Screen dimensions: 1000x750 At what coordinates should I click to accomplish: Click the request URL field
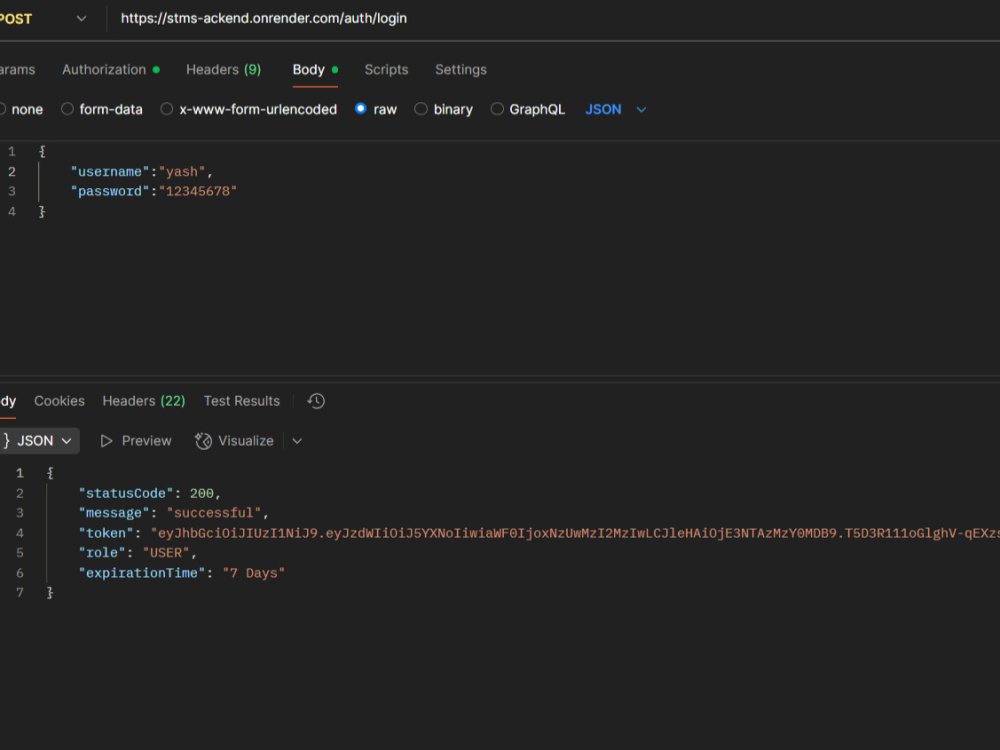point(263,18)
